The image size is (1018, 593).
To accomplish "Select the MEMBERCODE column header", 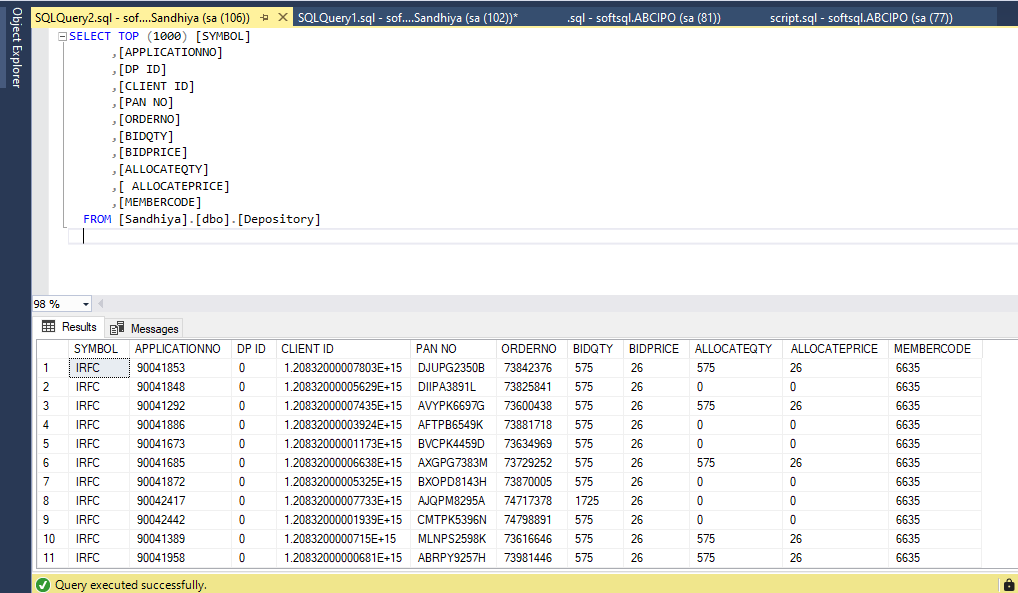I will tap(932, 349).
